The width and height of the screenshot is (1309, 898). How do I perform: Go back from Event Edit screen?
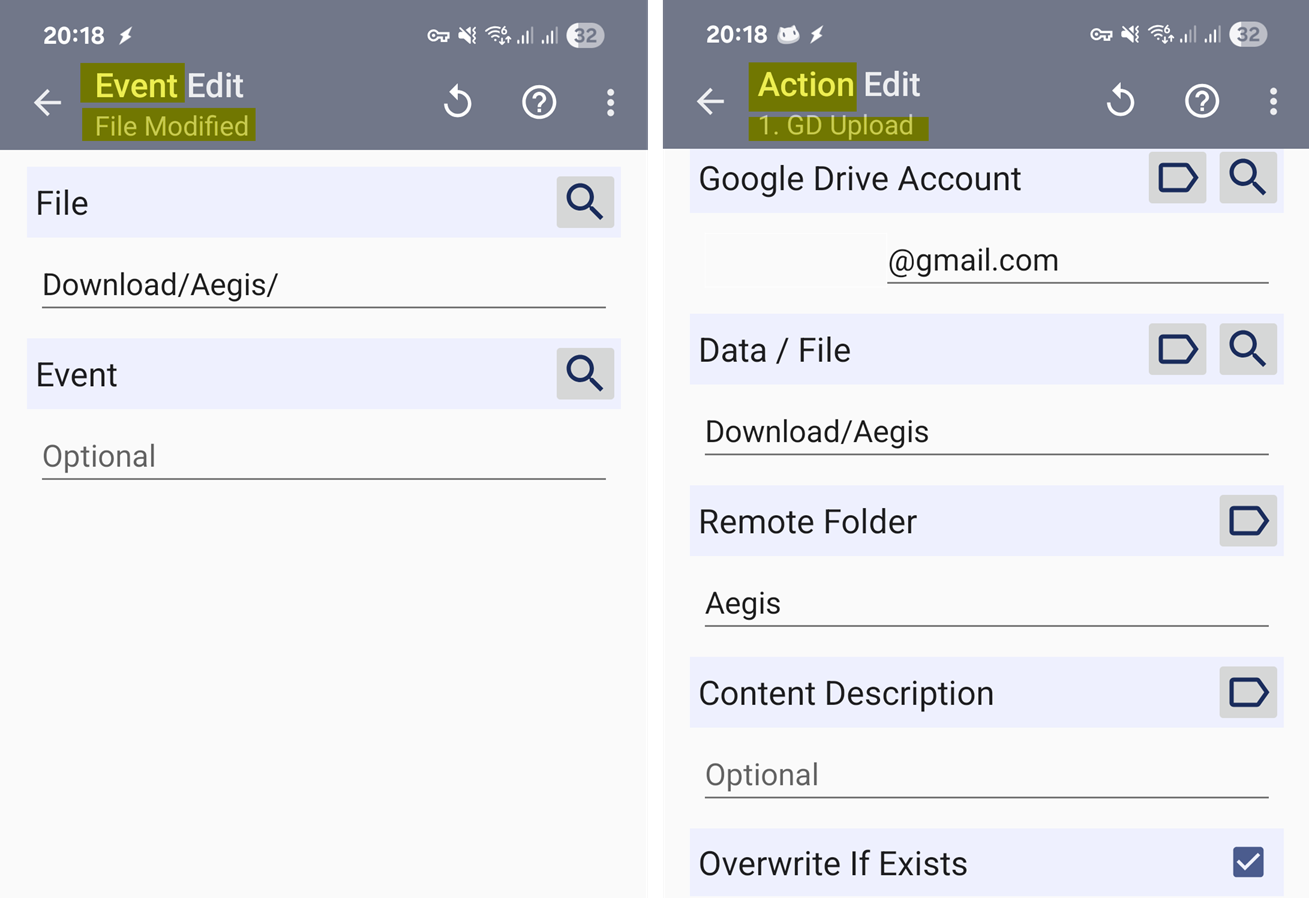pos(48,102)
